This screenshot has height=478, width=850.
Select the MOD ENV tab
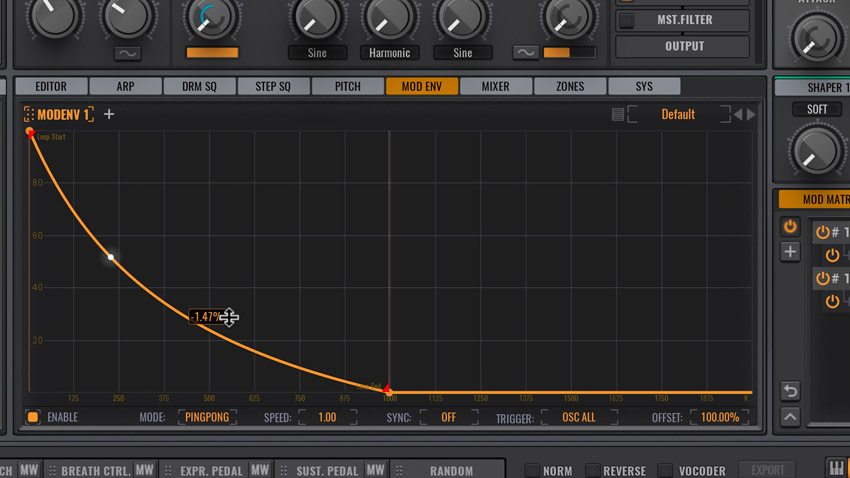422,86
